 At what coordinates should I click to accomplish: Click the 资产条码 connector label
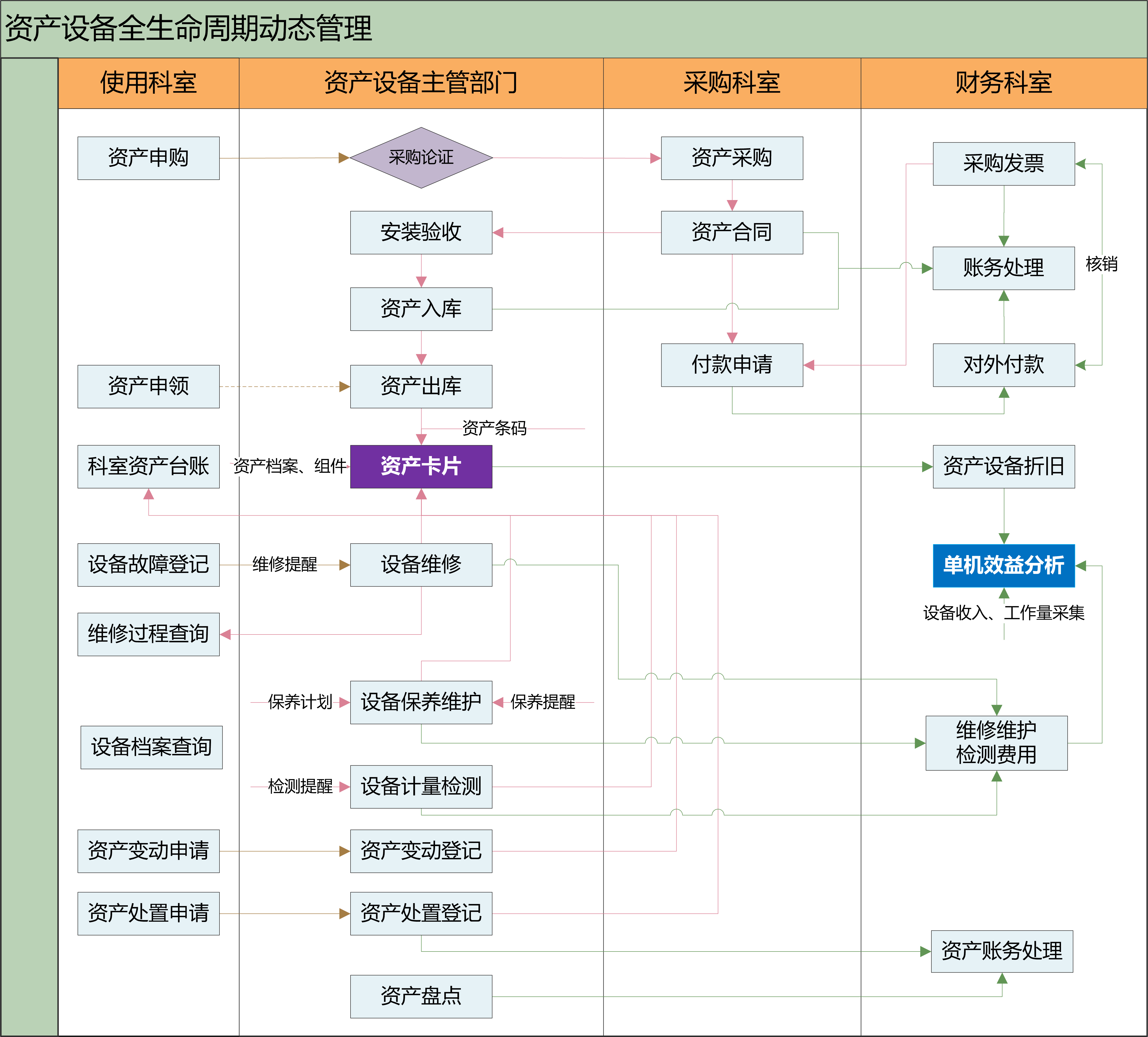494,428
